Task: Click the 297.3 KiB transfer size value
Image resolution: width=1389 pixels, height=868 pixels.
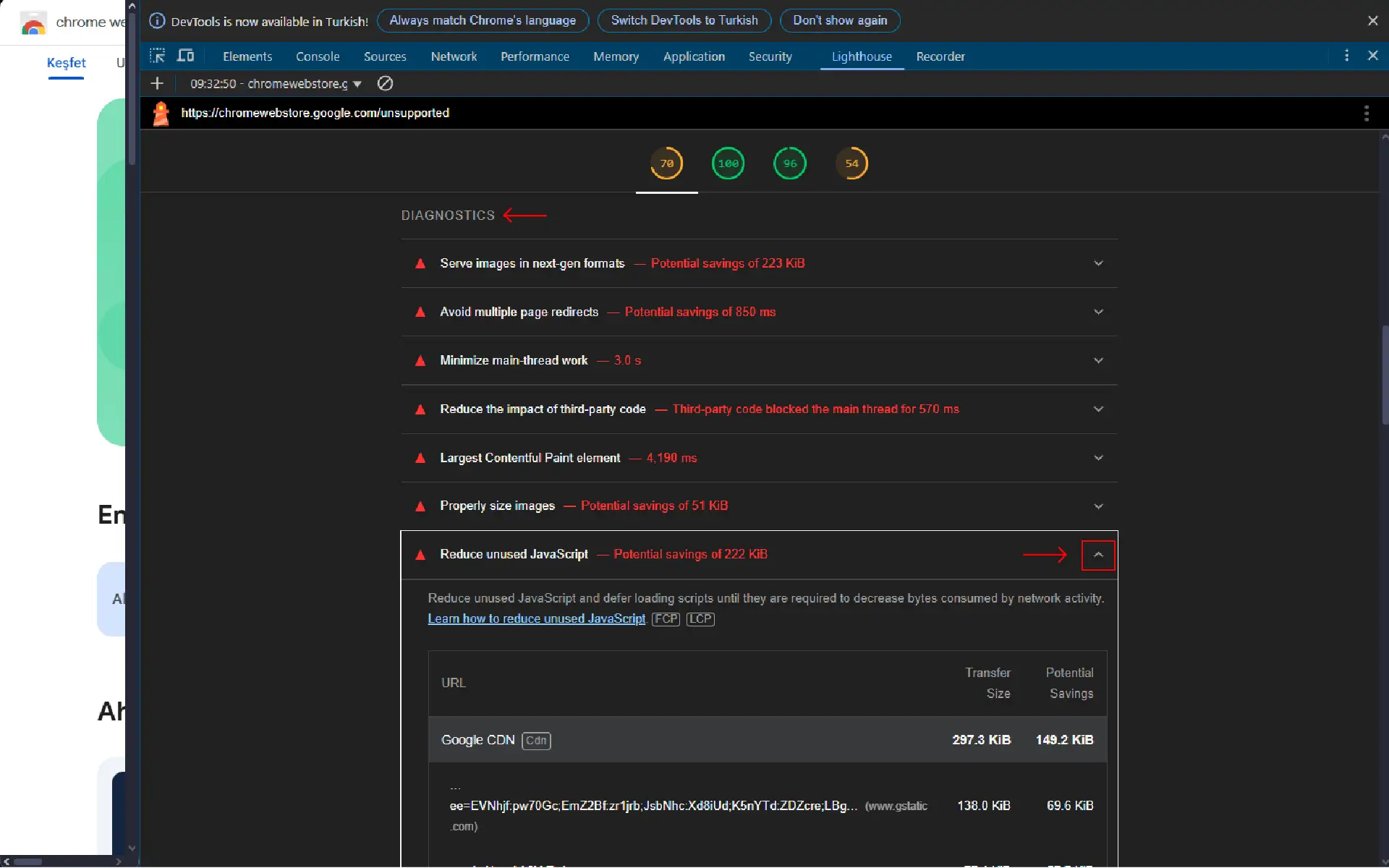Action: [x=981, y=740]
